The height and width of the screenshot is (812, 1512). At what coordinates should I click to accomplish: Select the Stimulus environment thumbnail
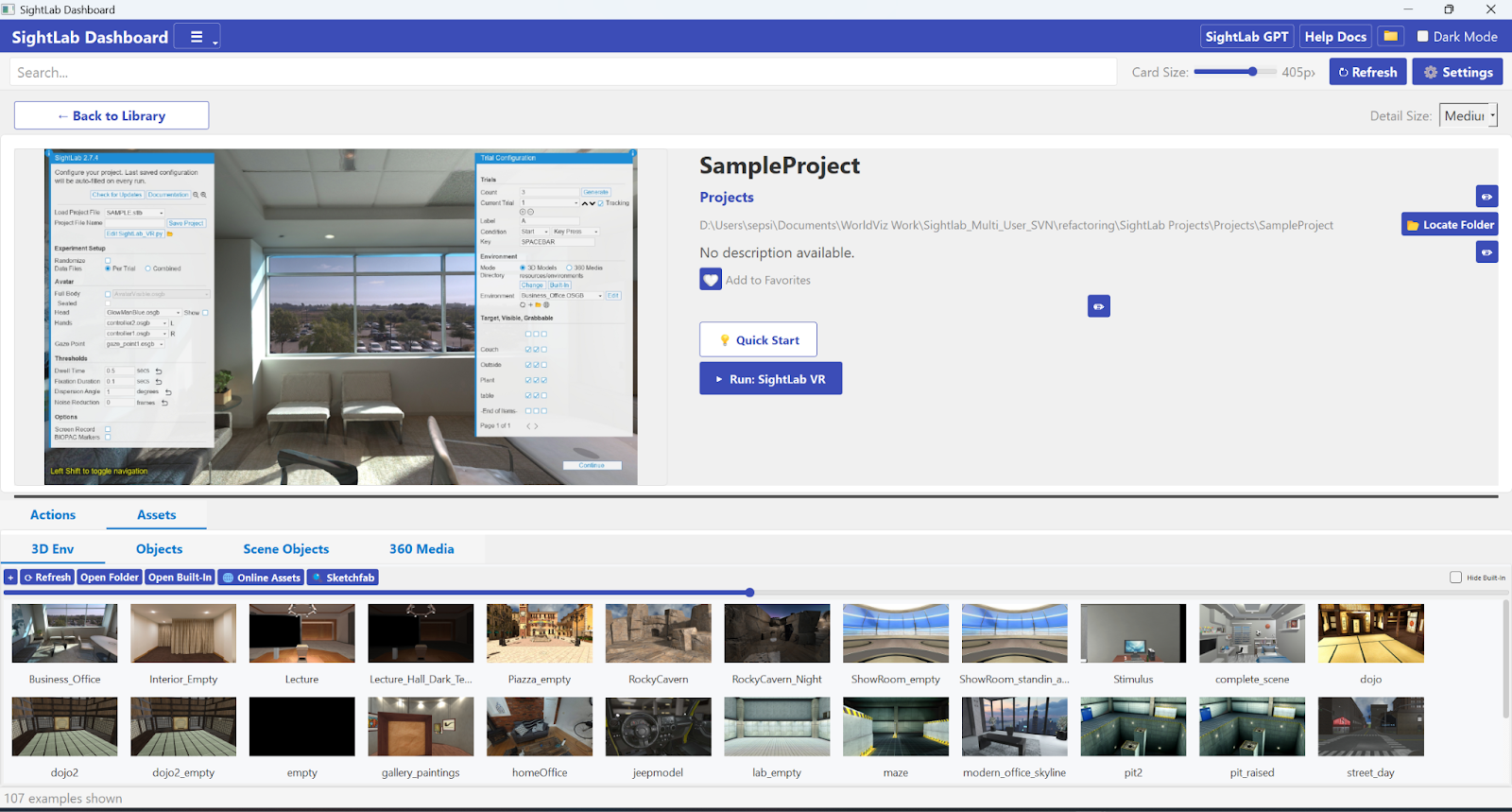pos(1133,633)
